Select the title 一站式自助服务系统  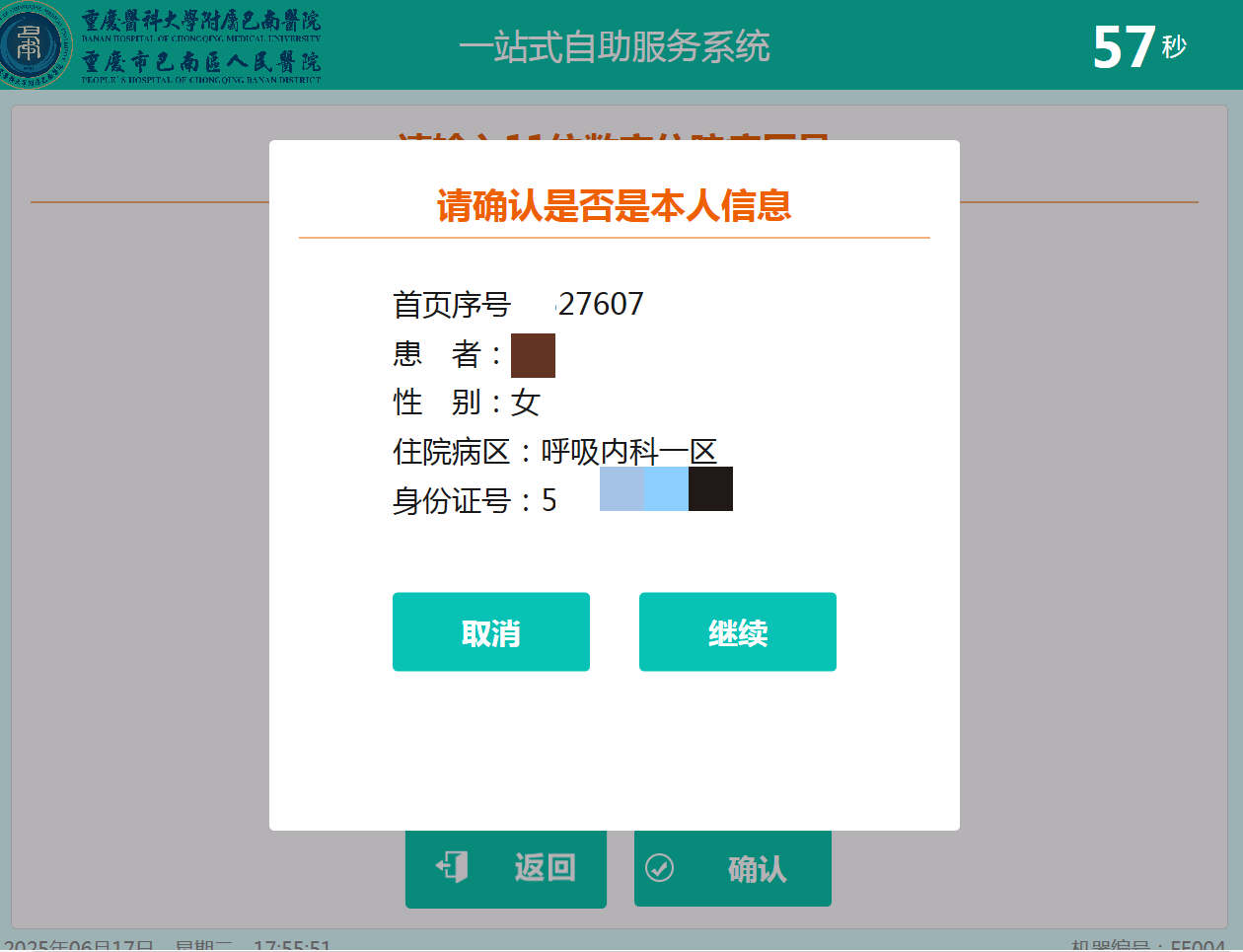click(x=614, y=46)
